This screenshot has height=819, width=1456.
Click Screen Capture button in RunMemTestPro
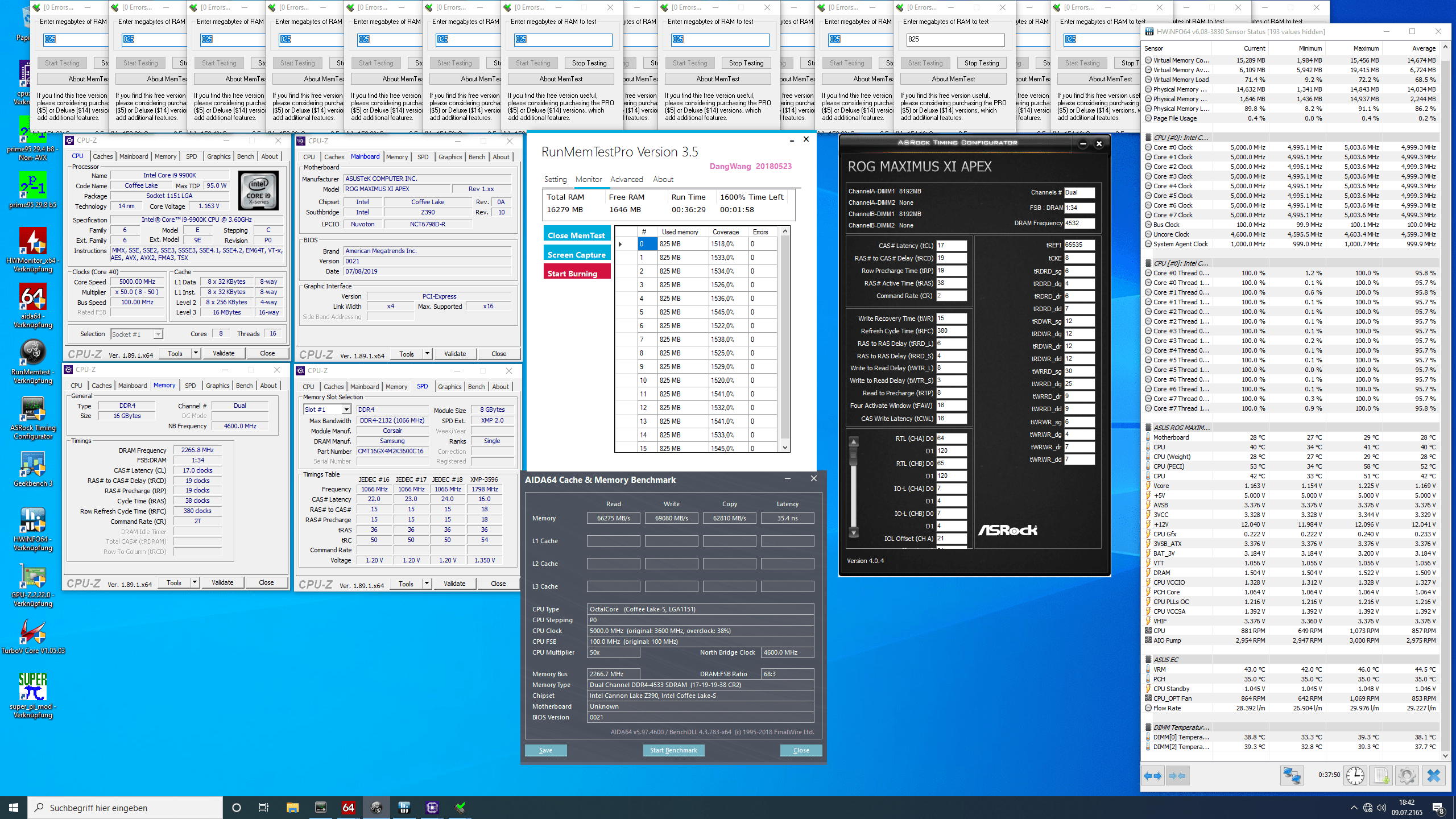pos(577,254)
